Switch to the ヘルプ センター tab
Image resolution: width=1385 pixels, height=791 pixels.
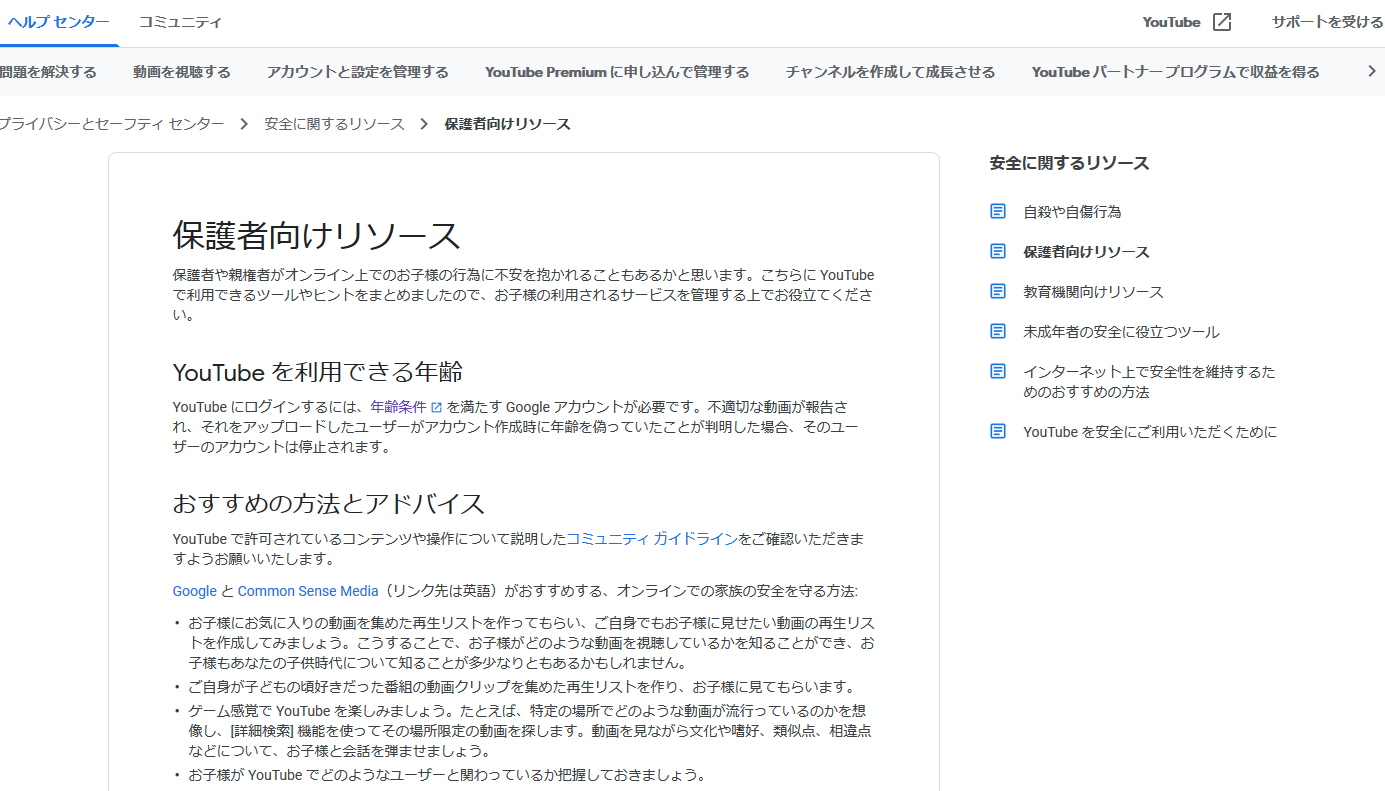pyautogui.click(x=59, y=22)
